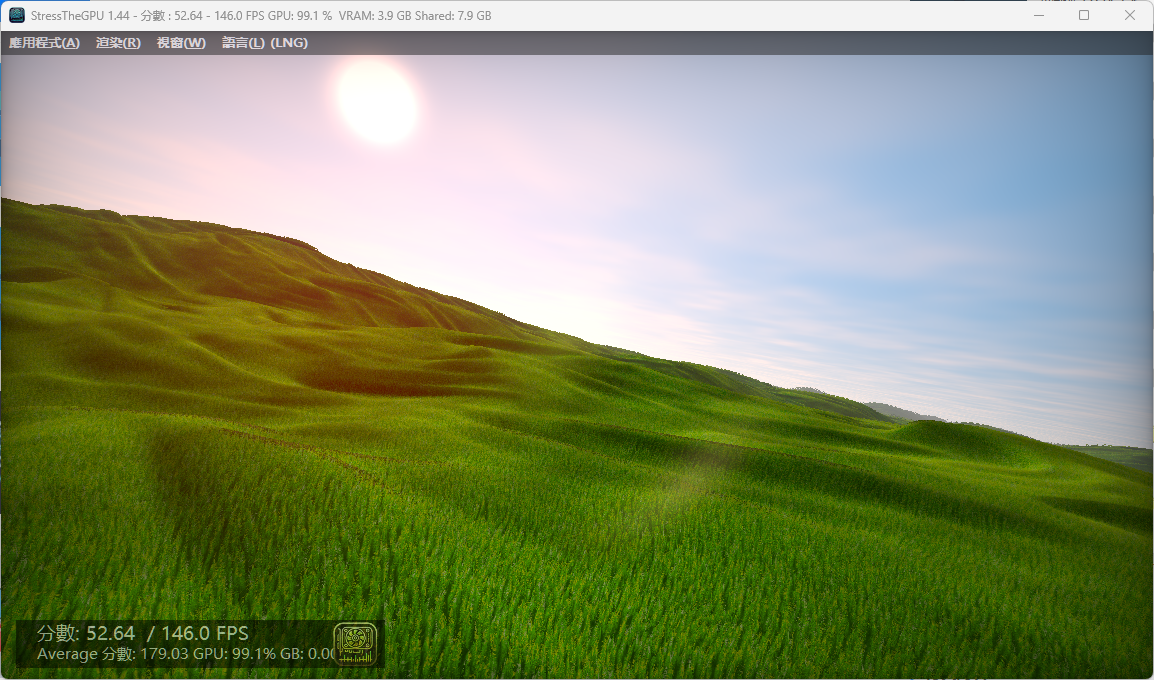This screenshot has width=1154, height=680.
Task: Click the GPU fan logo in the score overlay
Action: click(x=357, y=644)
